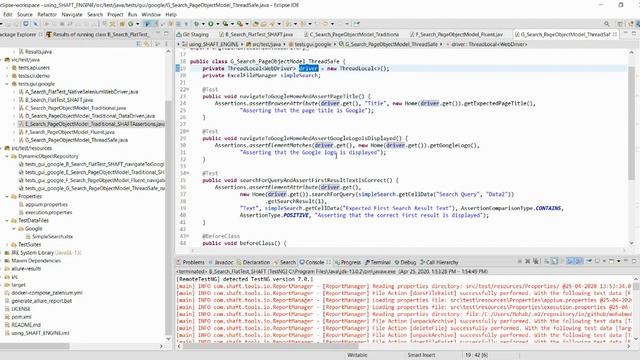
Task: Open the Problems tab in bottom panel
Action: (191, 262)
